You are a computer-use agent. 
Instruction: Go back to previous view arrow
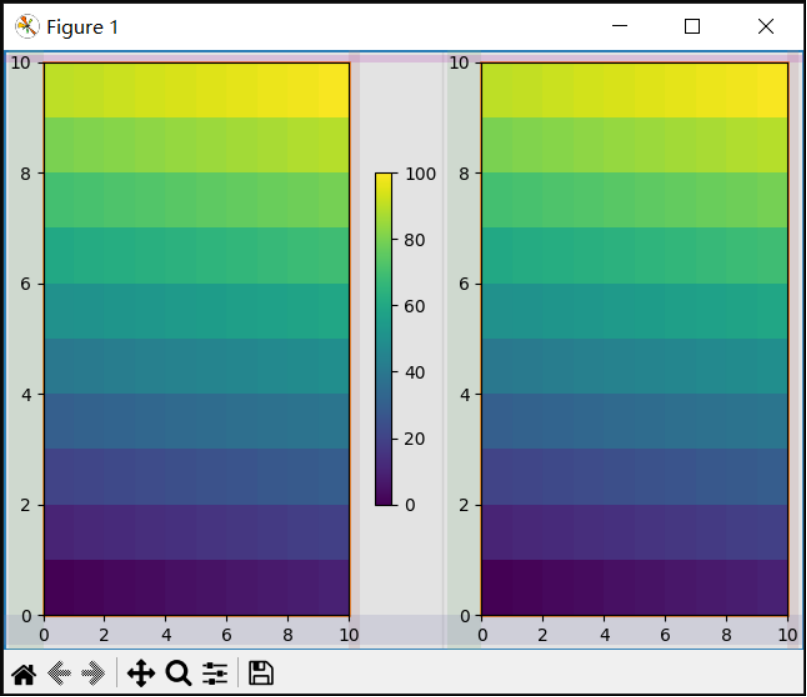tap(59, 673)
